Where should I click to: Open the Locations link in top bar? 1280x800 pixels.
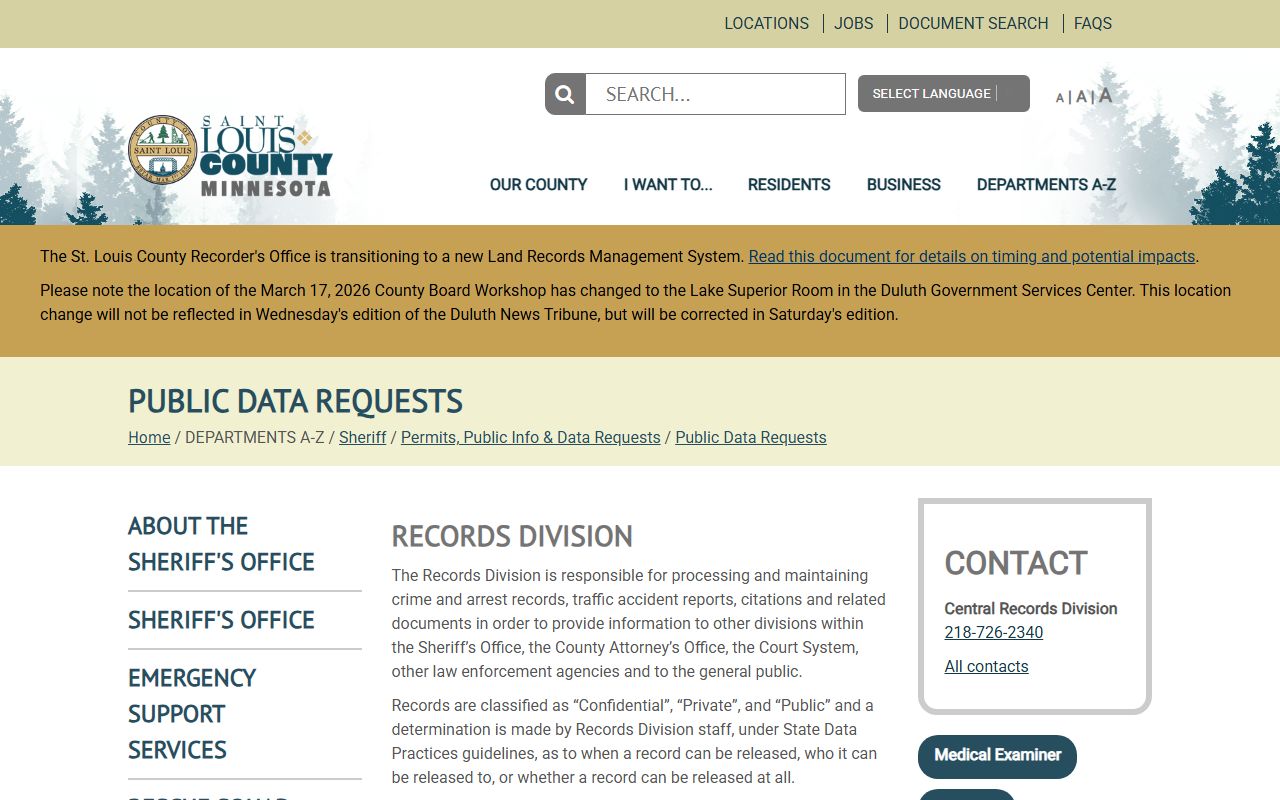tap(766, 23)
